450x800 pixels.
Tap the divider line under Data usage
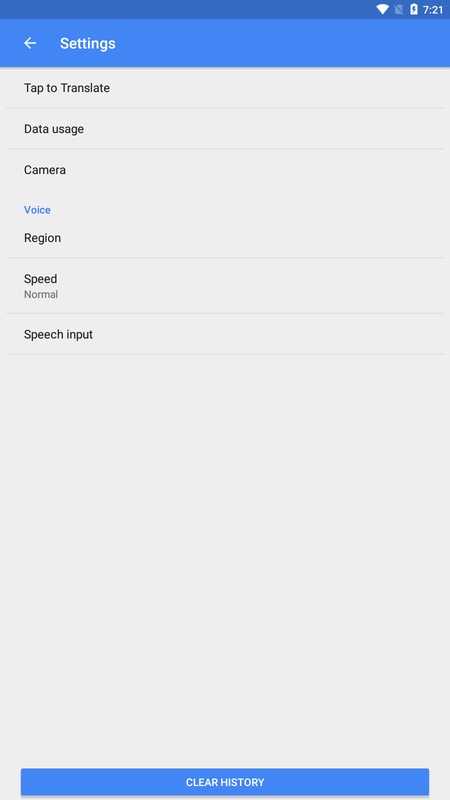[225, 149]
